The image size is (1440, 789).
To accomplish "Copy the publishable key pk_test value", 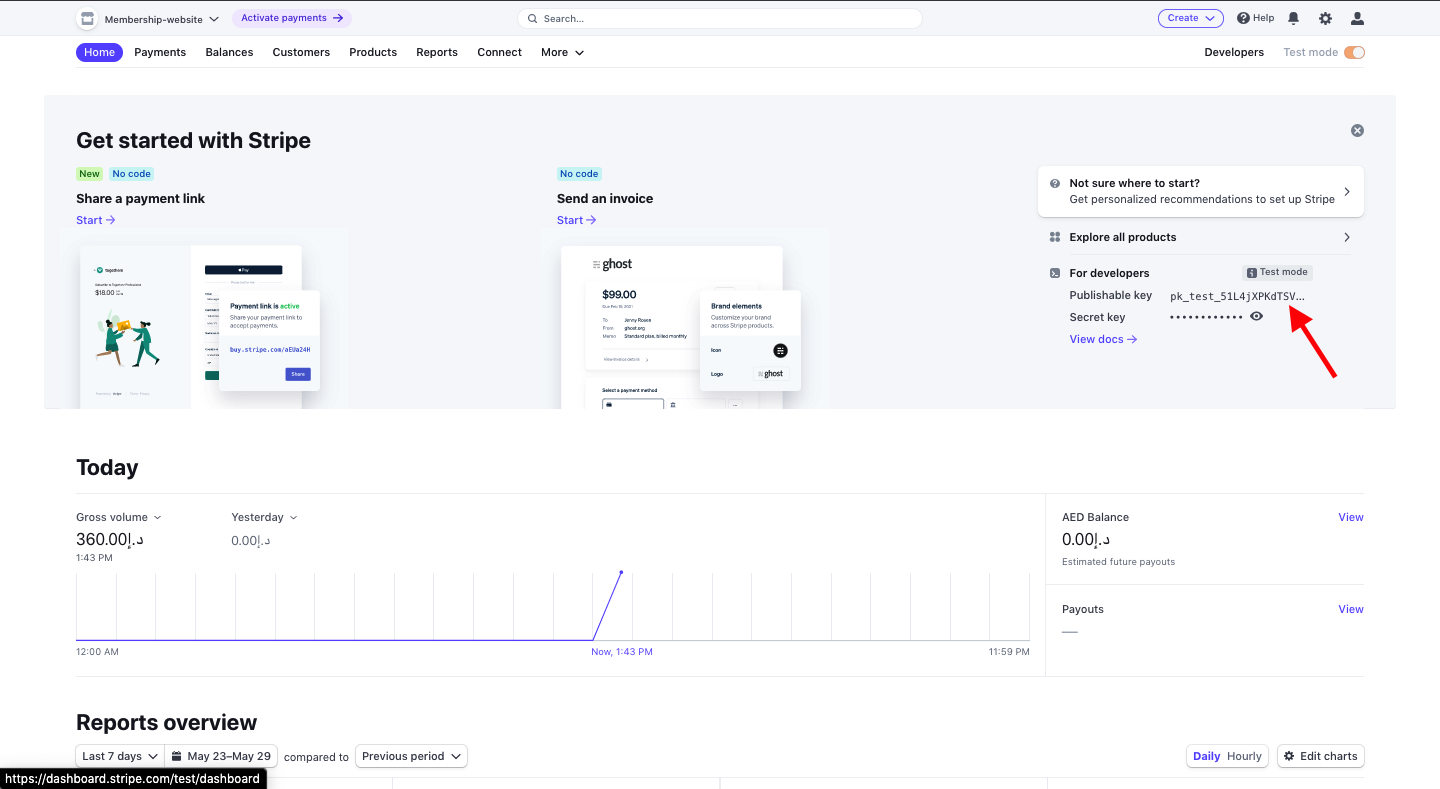I will point(1237,296).
